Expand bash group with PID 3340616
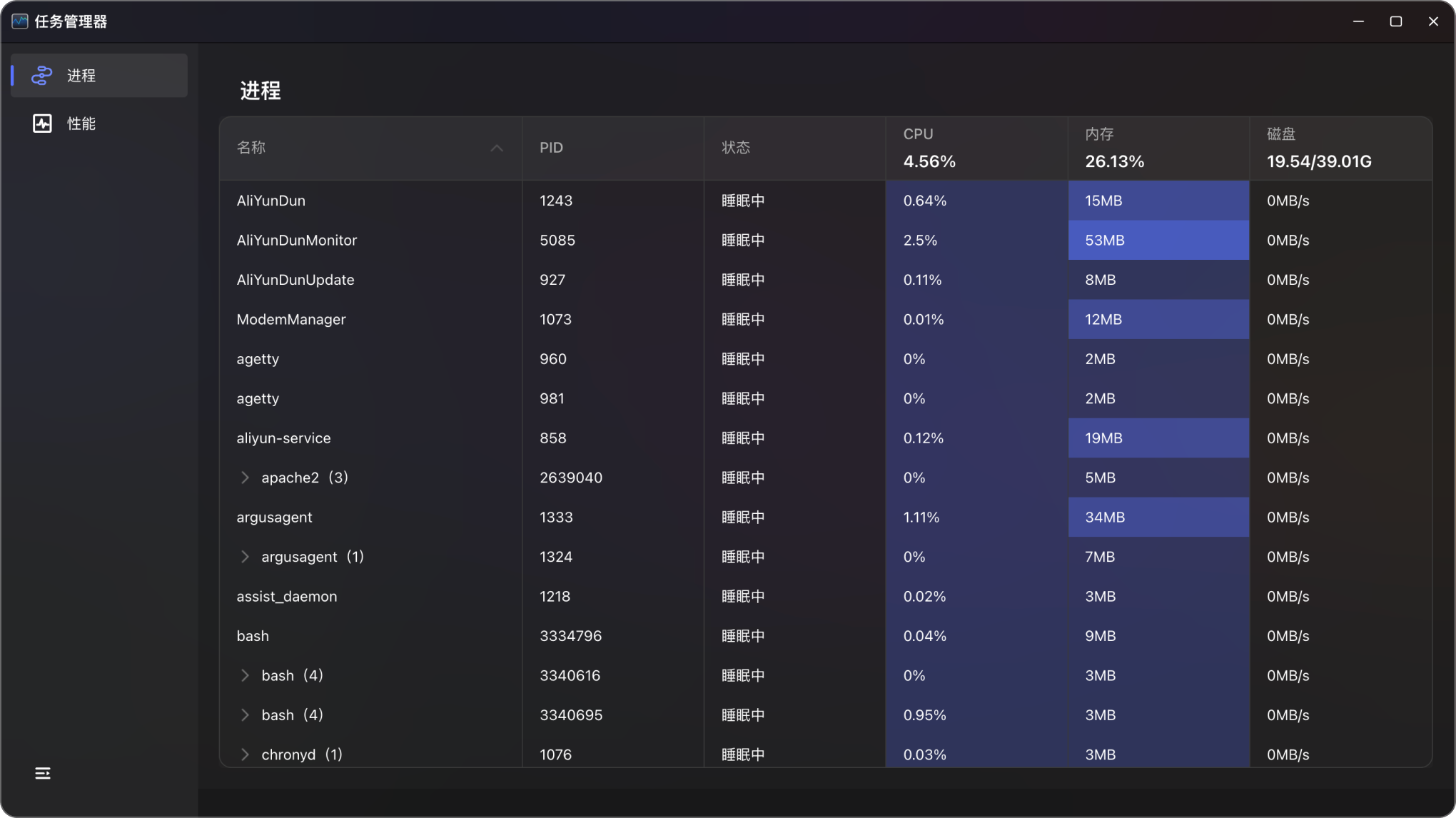 point(245,675)
